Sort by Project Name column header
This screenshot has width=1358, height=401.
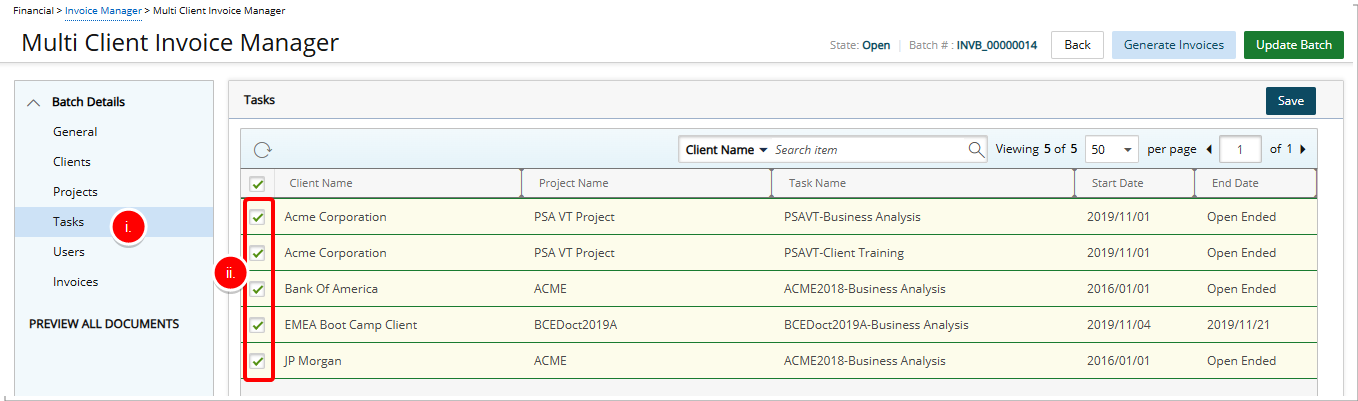point(574,183)
